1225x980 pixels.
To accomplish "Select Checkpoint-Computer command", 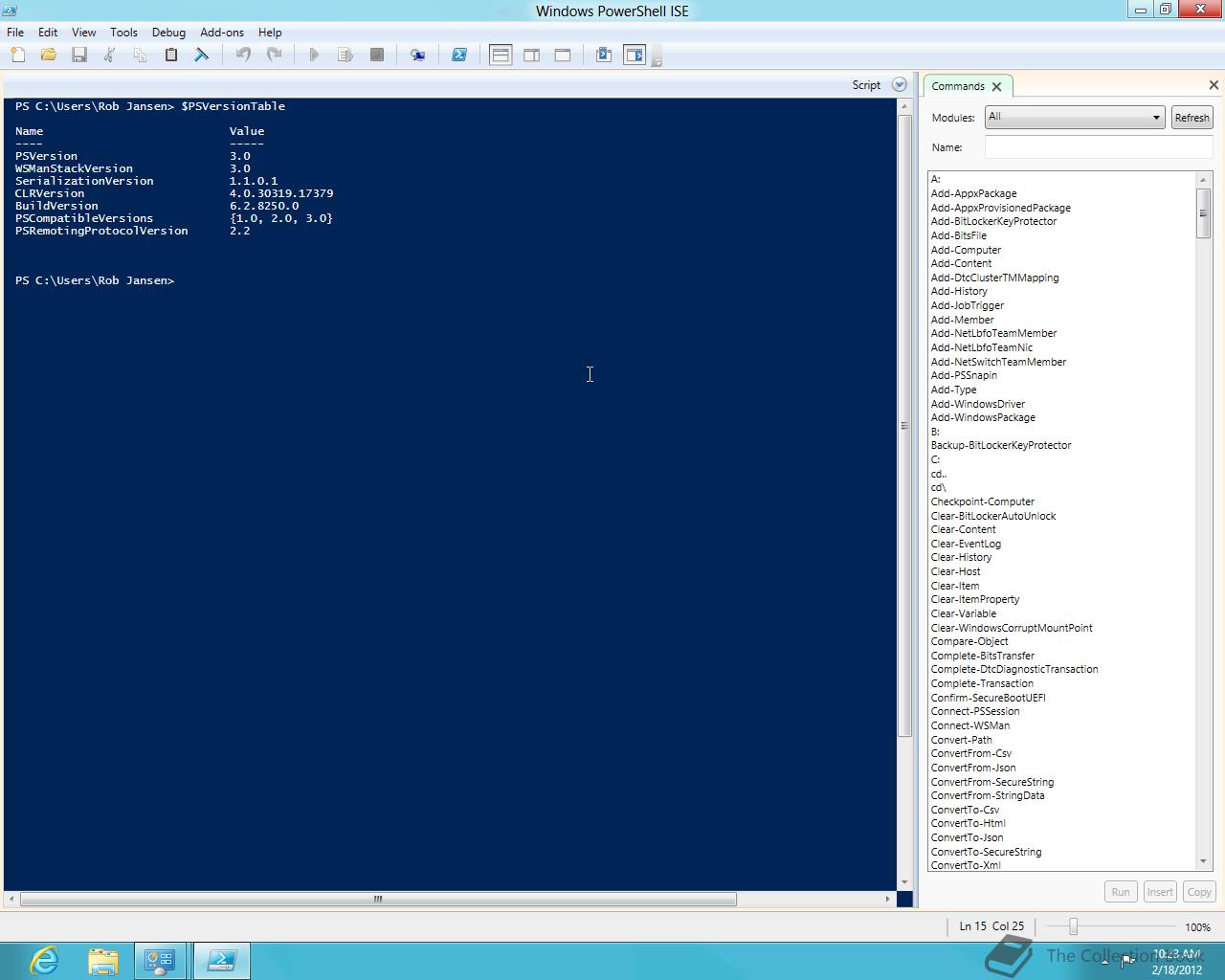I will 982,501.
